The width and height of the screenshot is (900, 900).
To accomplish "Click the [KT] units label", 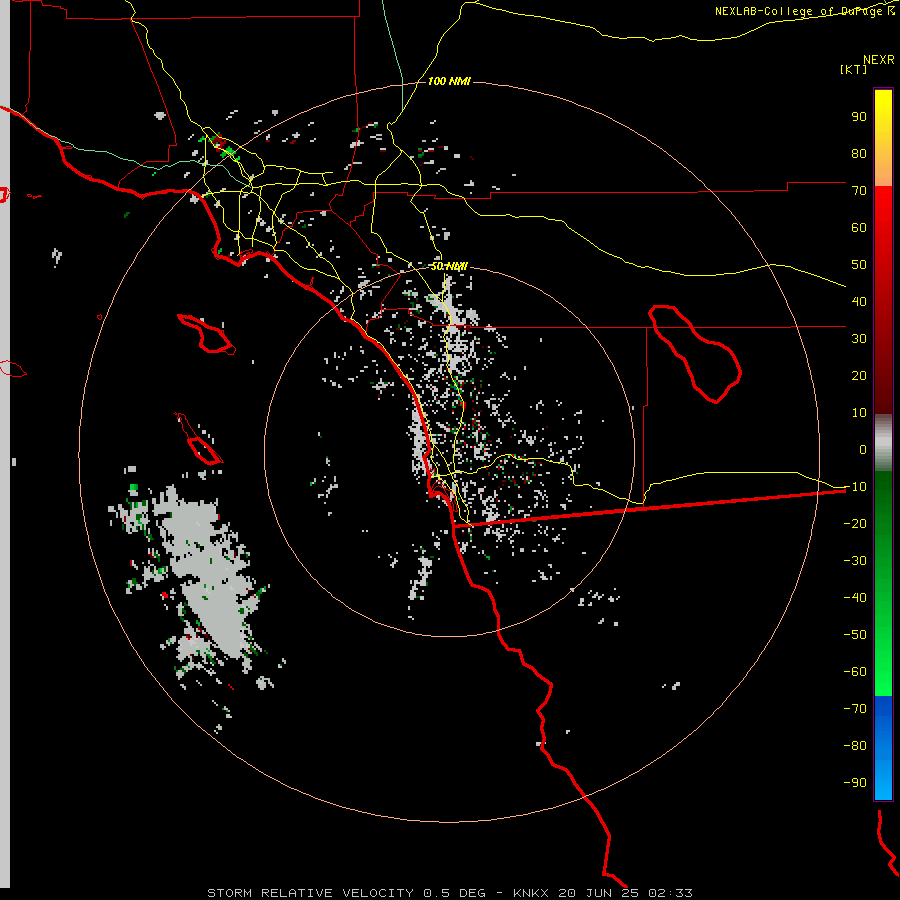I will 854,69.
